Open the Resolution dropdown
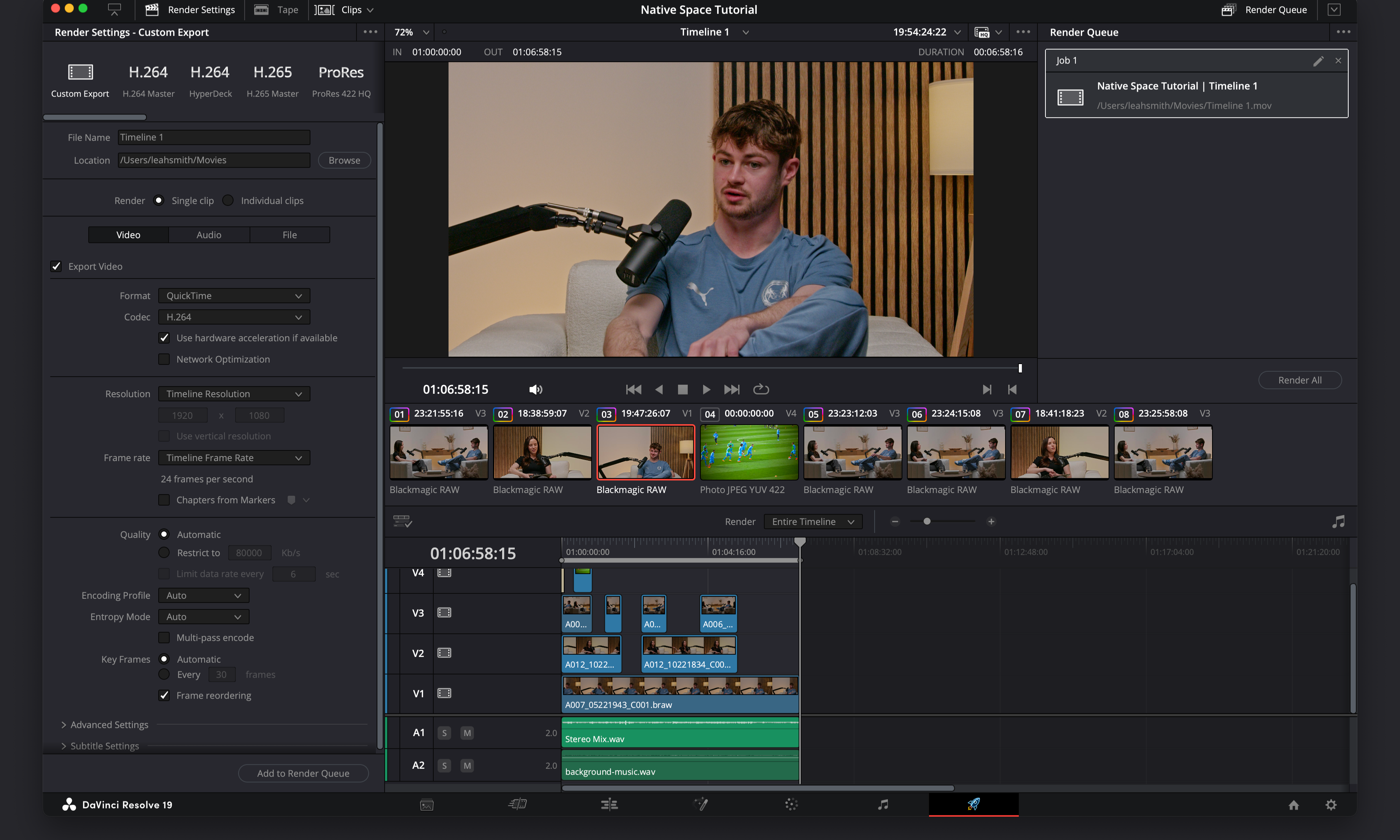 pyautogui.click(x=234, y=394)
